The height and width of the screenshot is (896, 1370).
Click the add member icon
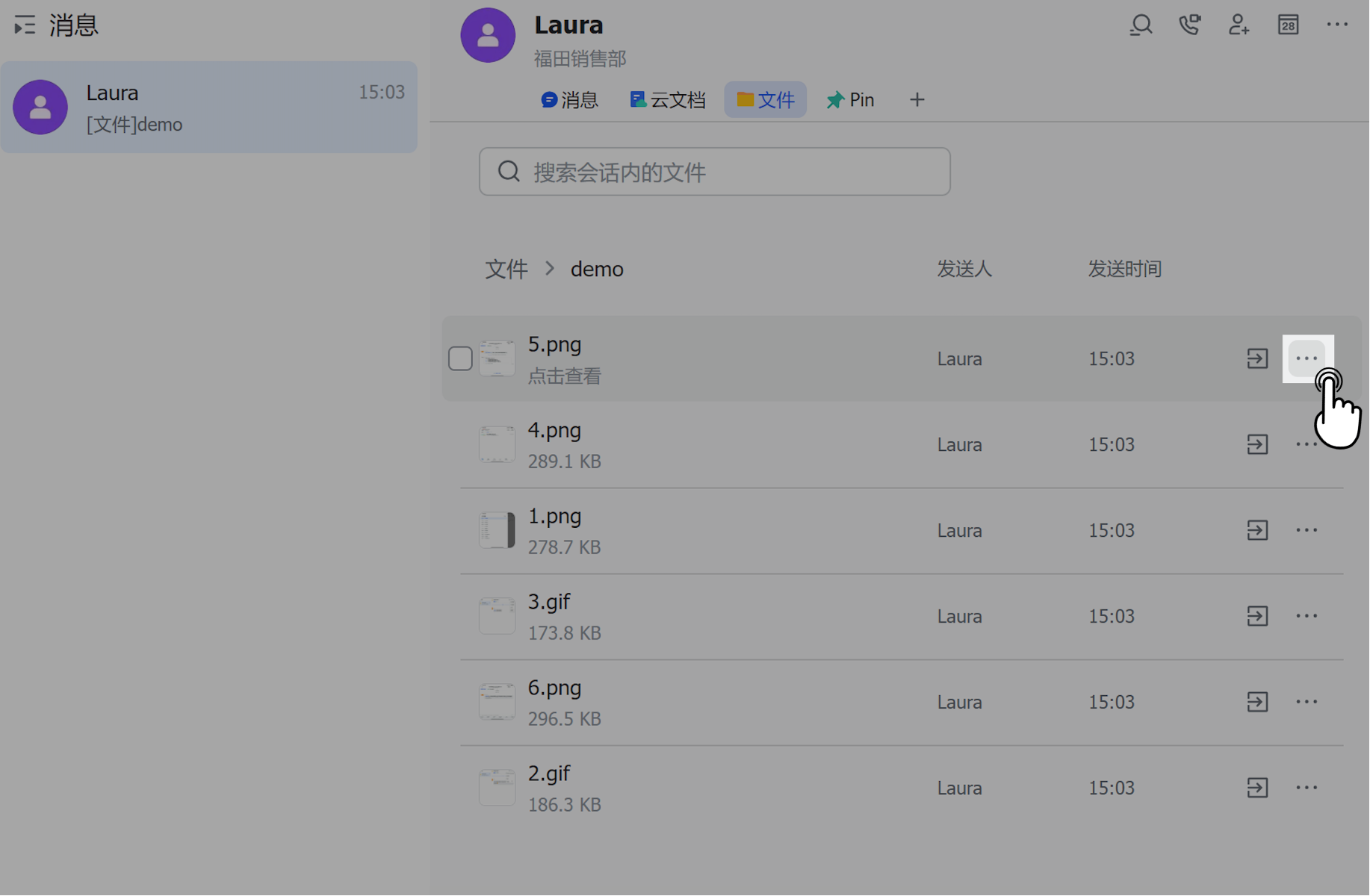1239,25
